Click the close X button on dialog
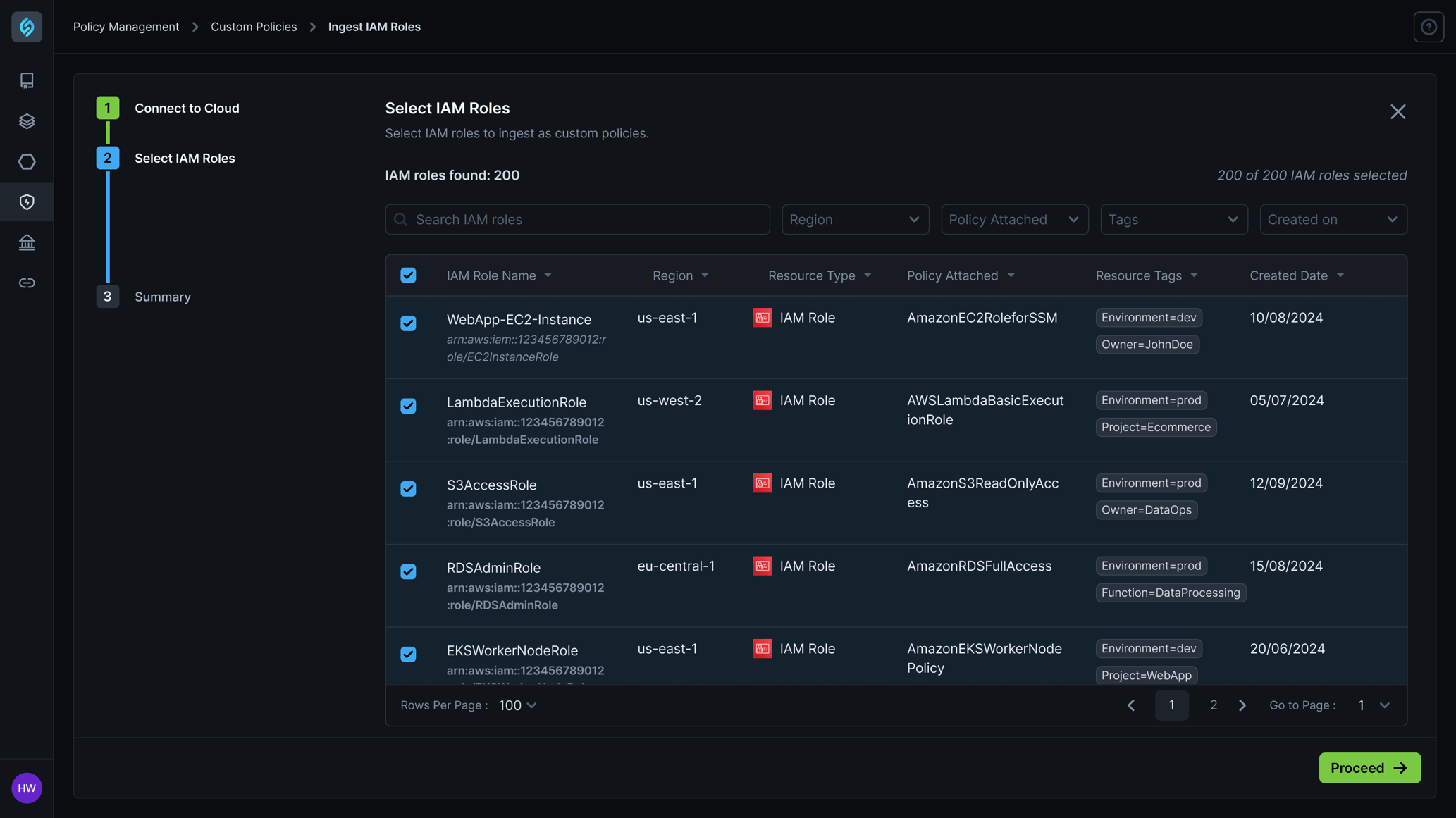The height and width of the screenshot is (818, 1456). tap(1398, 111)
